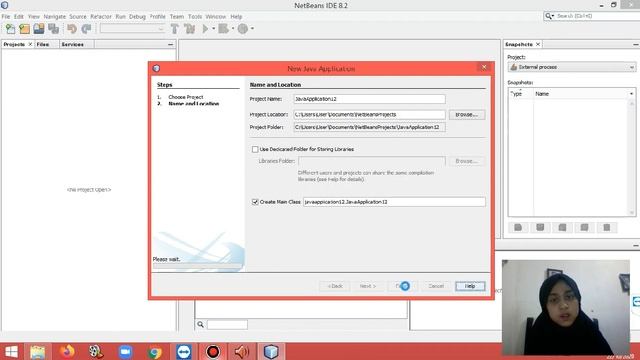This screenshot has width=640, height=360.
Task: Click the third snapshot action button
Action: coord(562,227)
